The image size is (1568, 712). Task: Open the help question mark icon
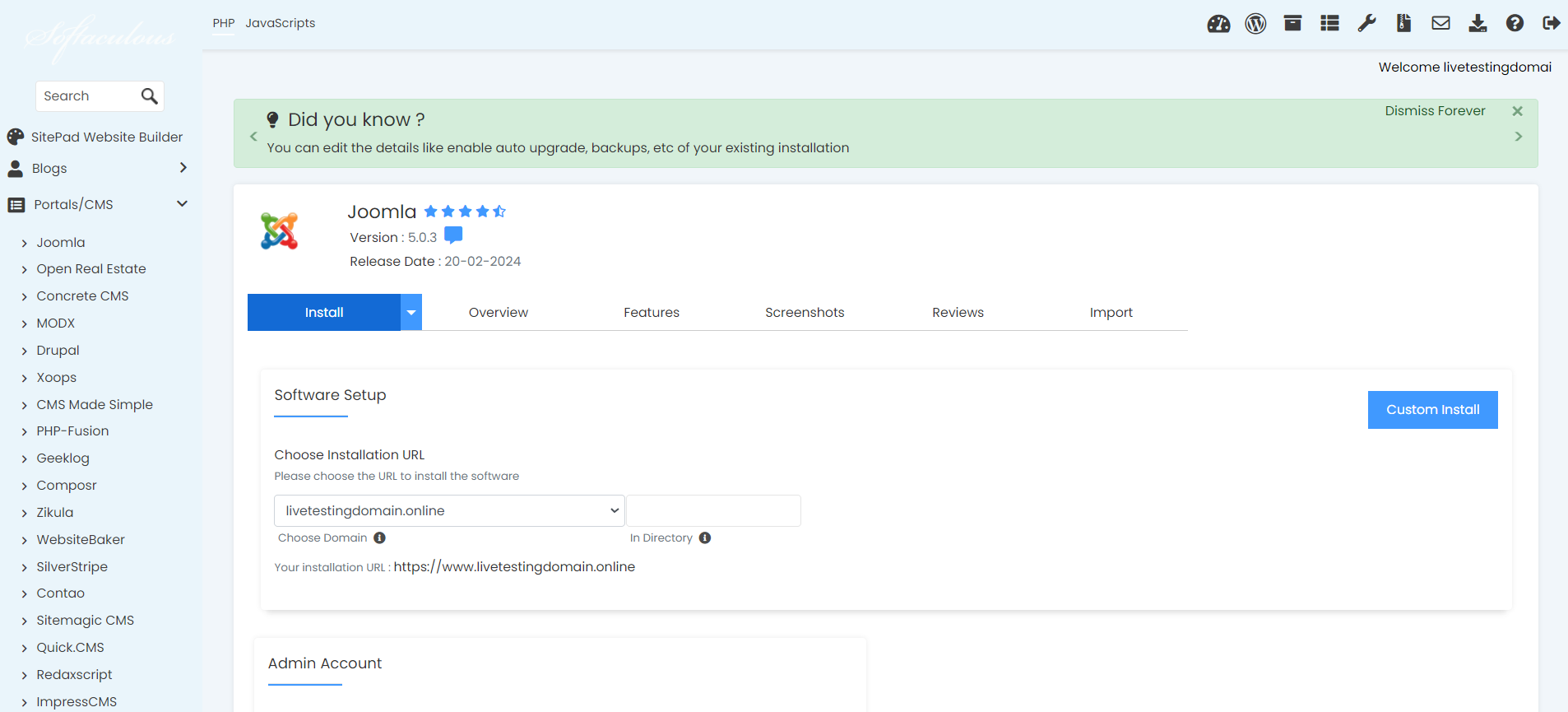point(1515,23)
